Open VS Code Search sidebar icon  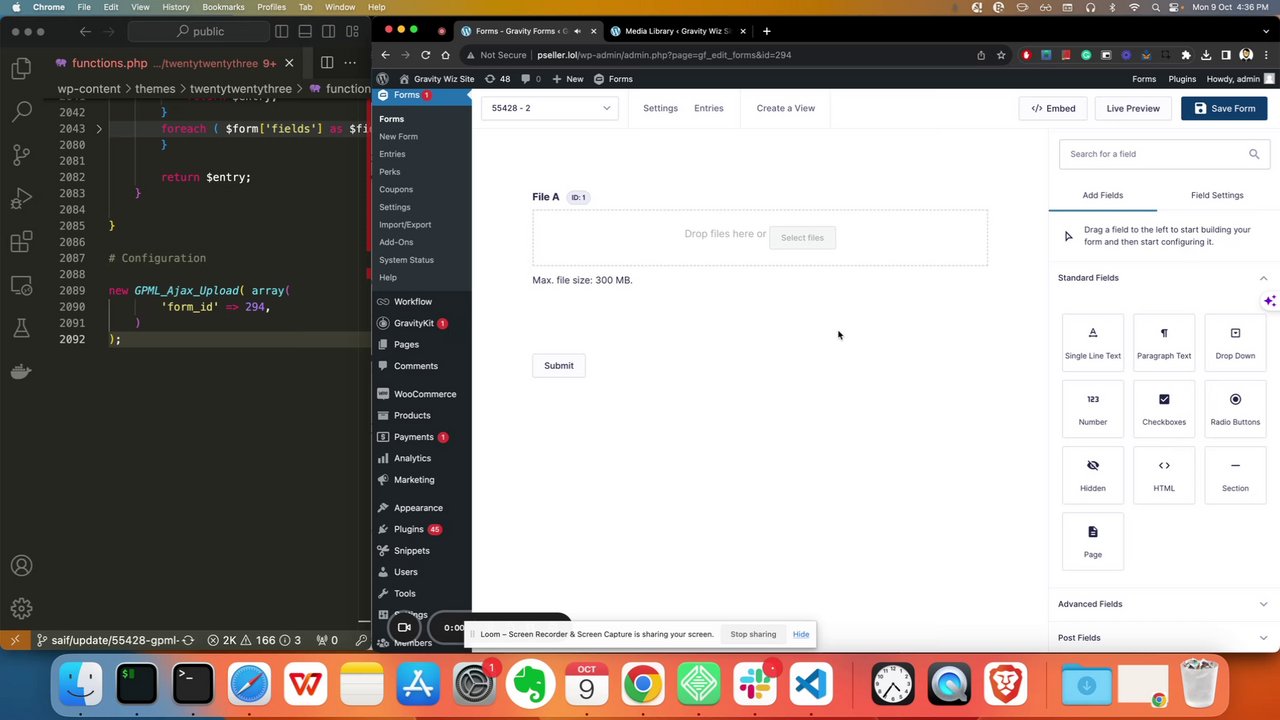pyautogui.click(x=21, y=111)
